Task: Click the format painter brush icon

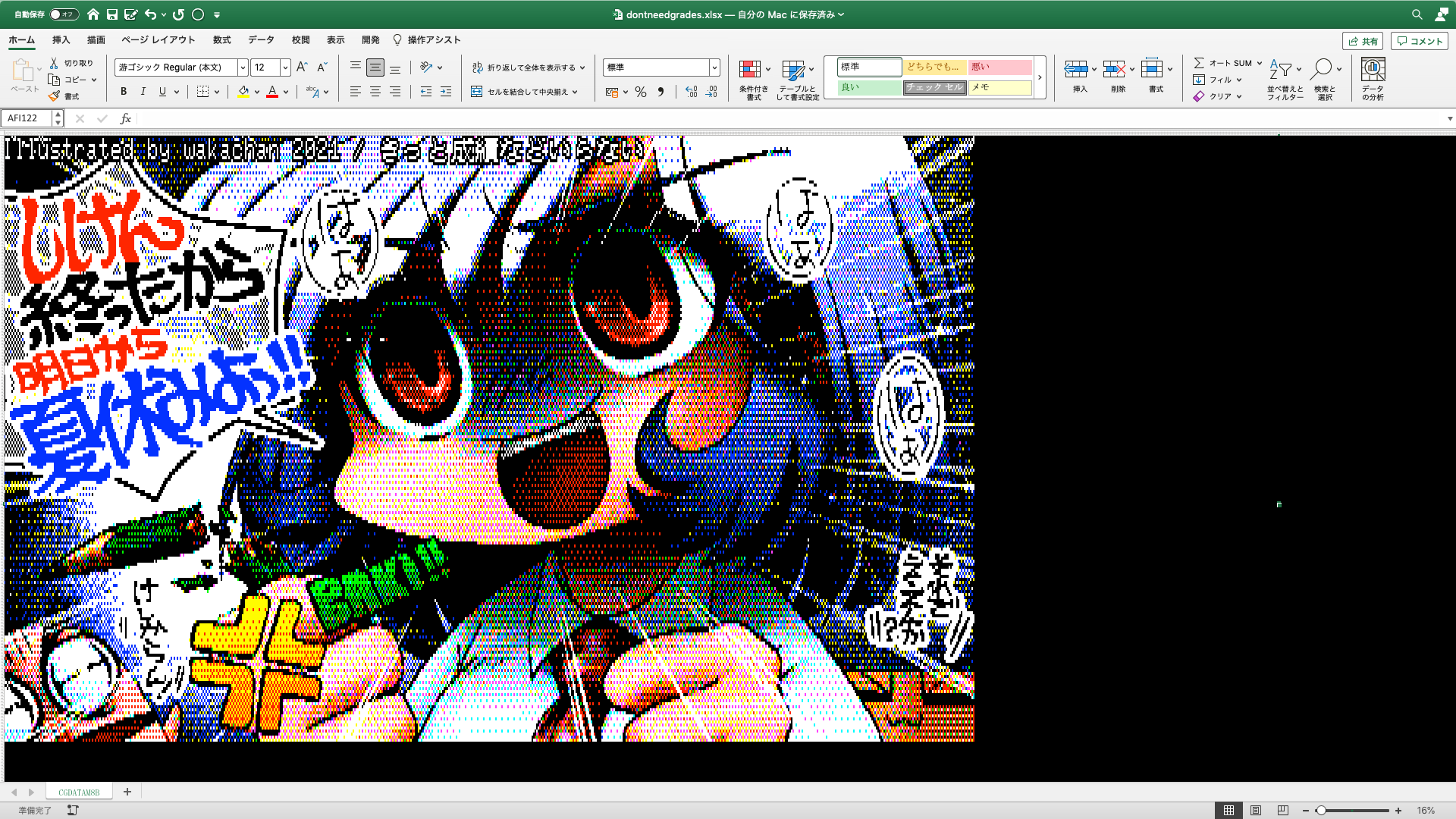Action: pyautogui.click(x=54, y=96)
